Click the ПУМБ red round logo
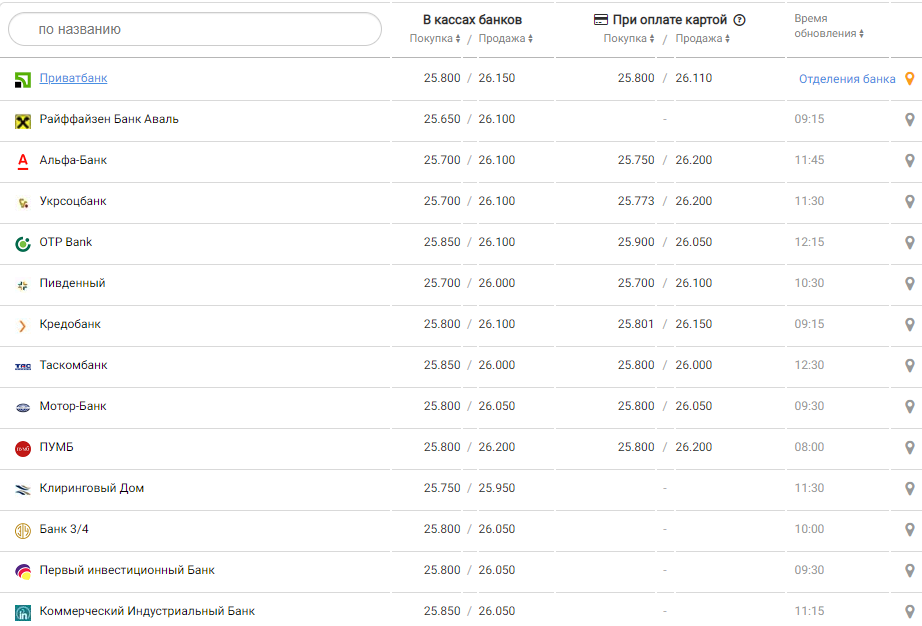 23,448
